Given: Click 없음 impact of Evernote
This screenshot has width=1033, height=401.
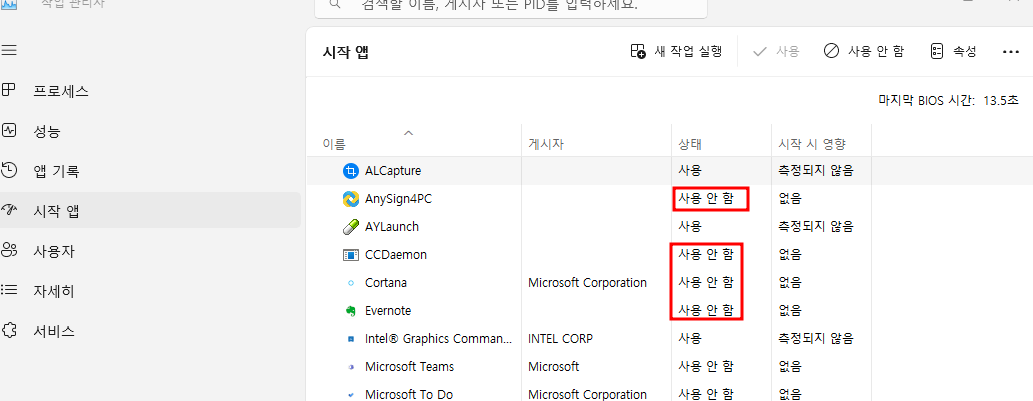Looking at the screenshot, I should (790, 310).
